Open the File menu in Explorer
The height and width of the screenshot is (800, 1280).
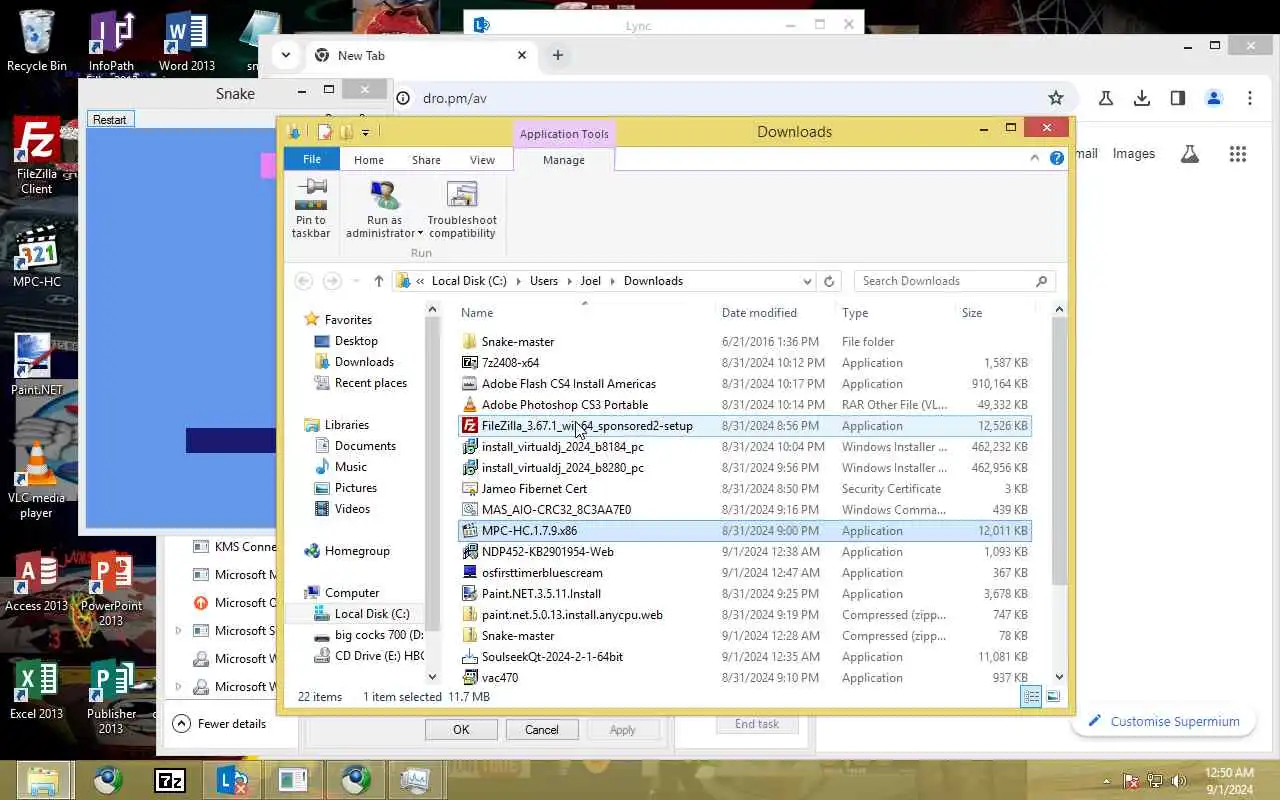tap(312, 160)
